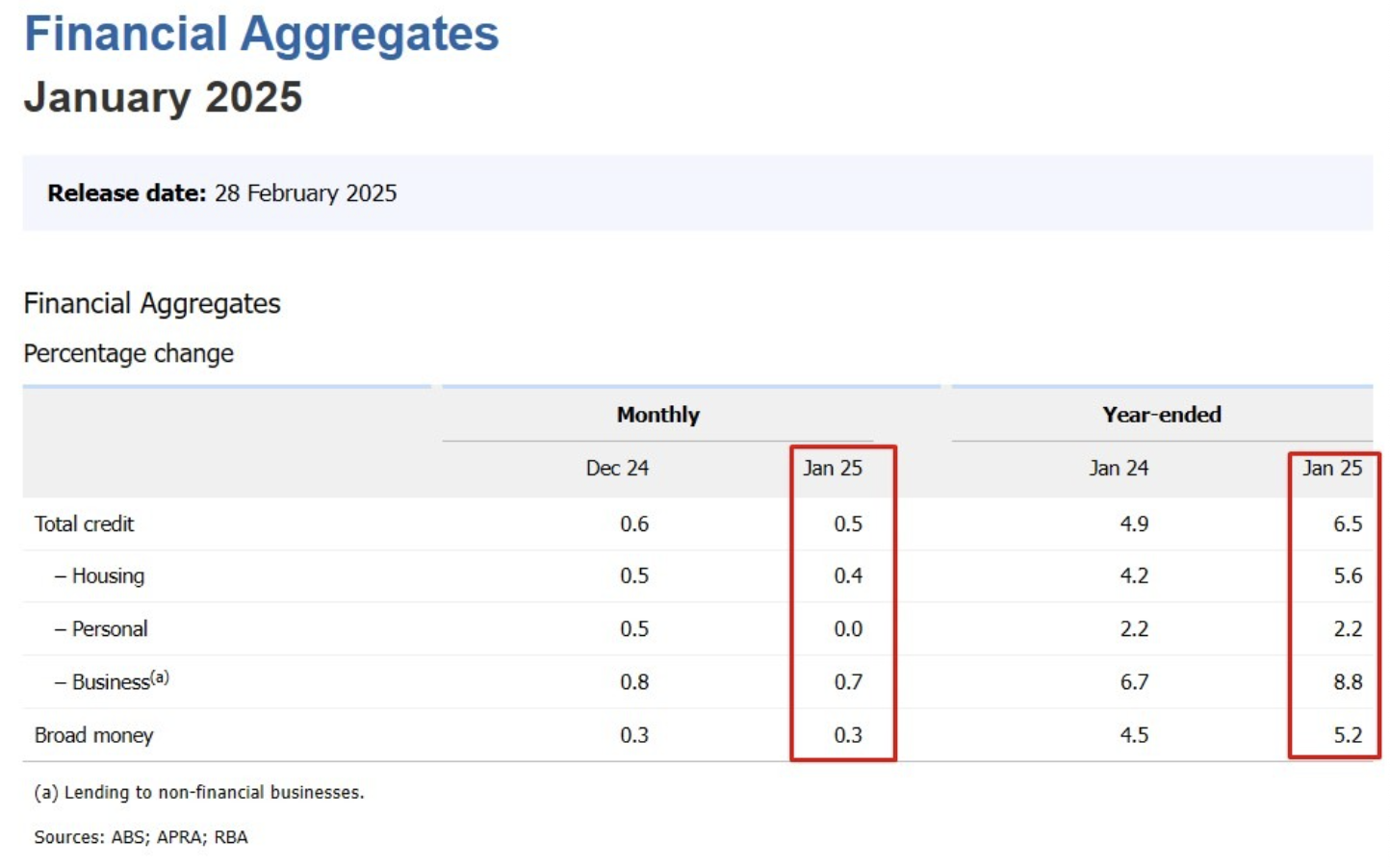The image size is (1390, 868).
Task: Click the Sources: ABS; APRA; RBA line
Action: click(141, 836)
